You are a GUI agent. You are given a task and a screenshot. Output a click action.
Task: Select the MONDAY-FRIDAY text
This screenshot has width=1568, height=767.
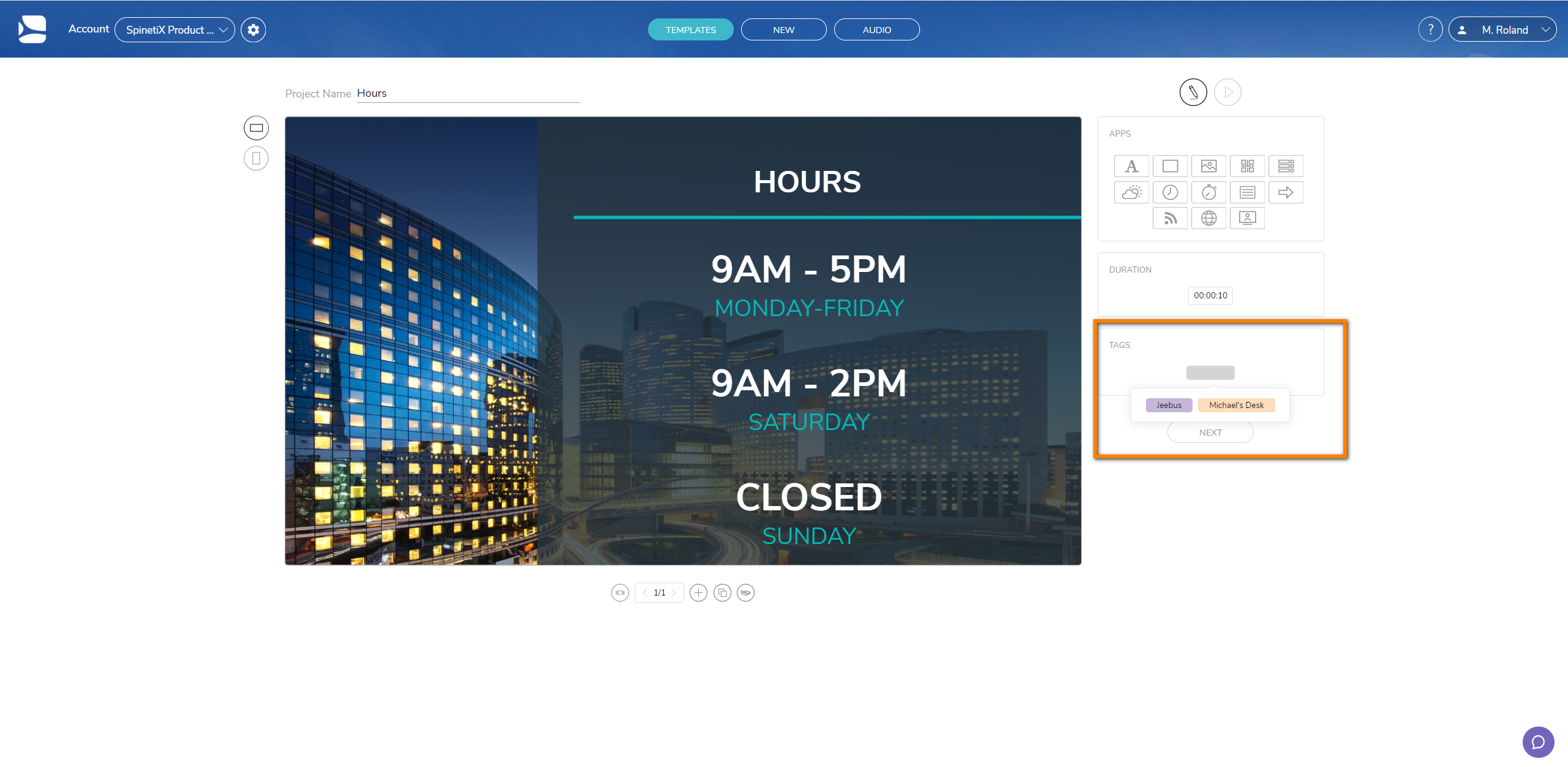(809, 308)
